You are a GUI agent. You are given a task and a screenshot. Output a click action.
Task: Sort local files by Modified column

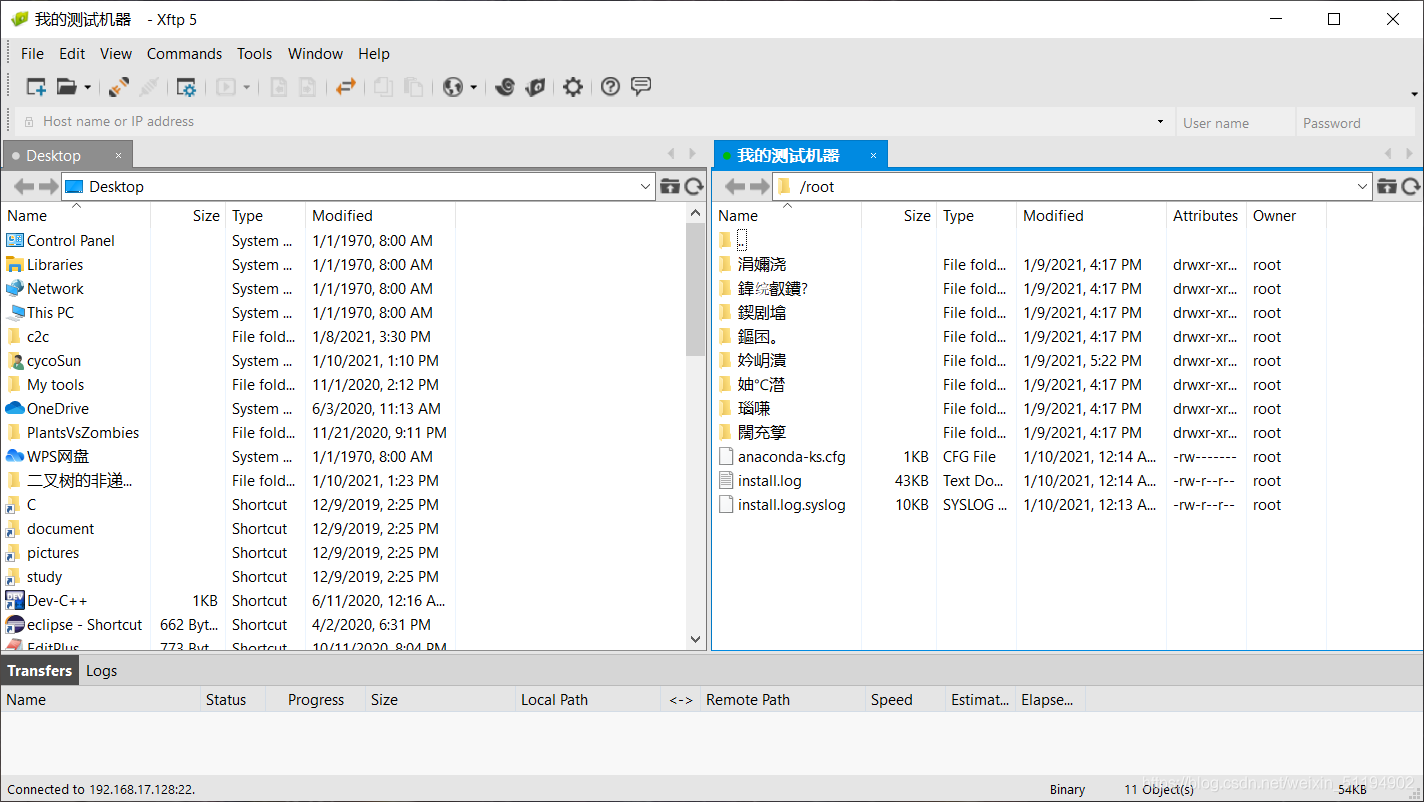[x=380, y=216]
